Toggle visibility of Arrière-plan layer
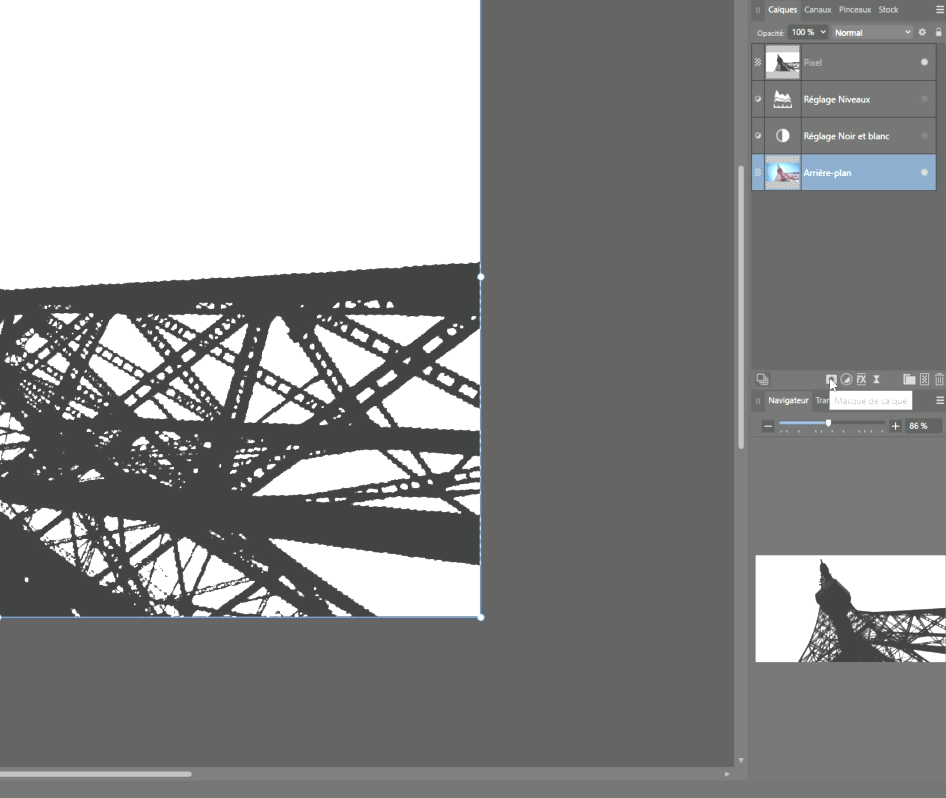The width and height of the screenshot is (946, 798). tap(924, 173)
